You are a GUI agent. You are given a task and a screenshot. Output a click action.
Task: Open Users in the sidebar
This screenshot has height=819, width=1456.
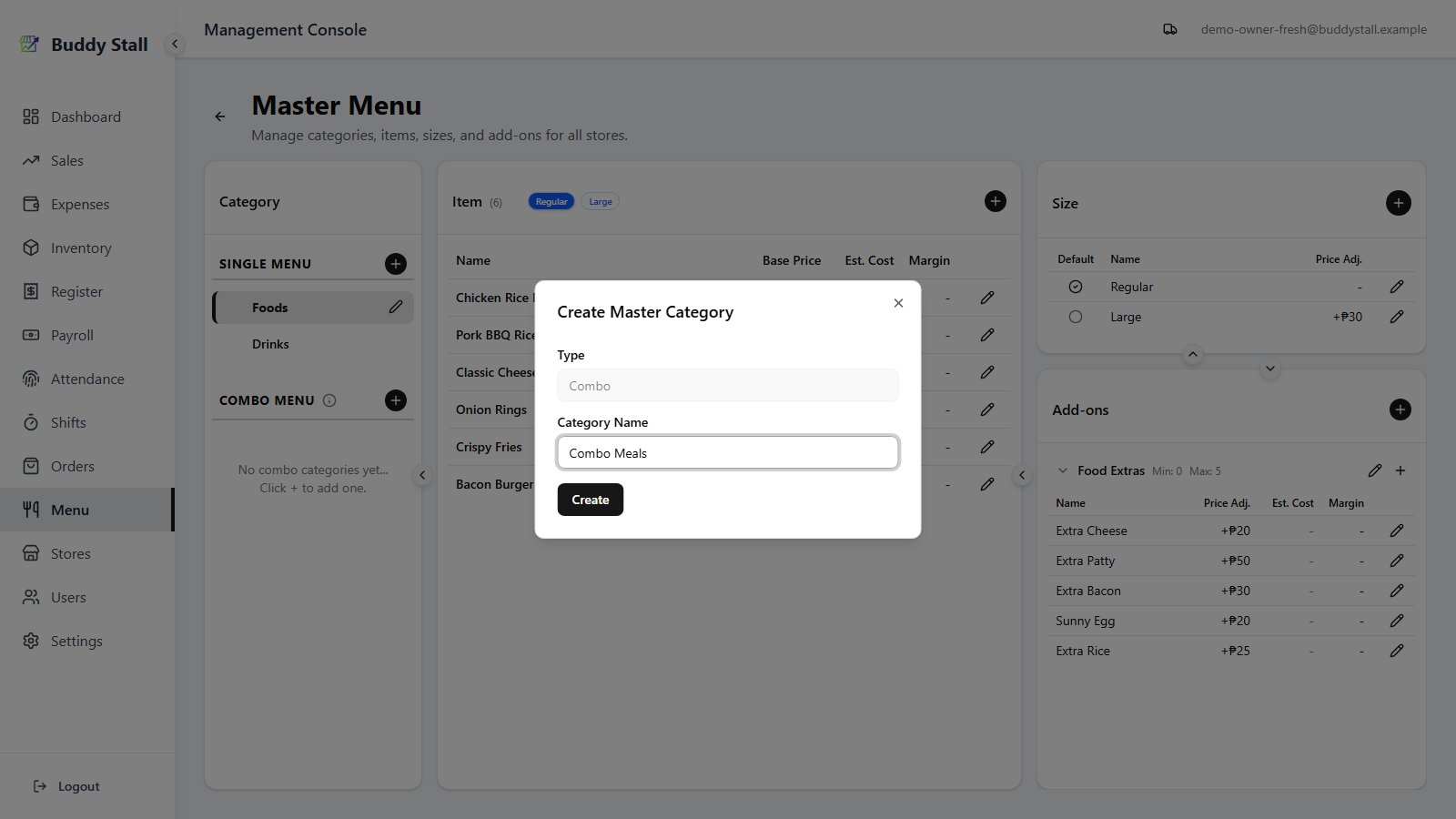pos(87,597)
